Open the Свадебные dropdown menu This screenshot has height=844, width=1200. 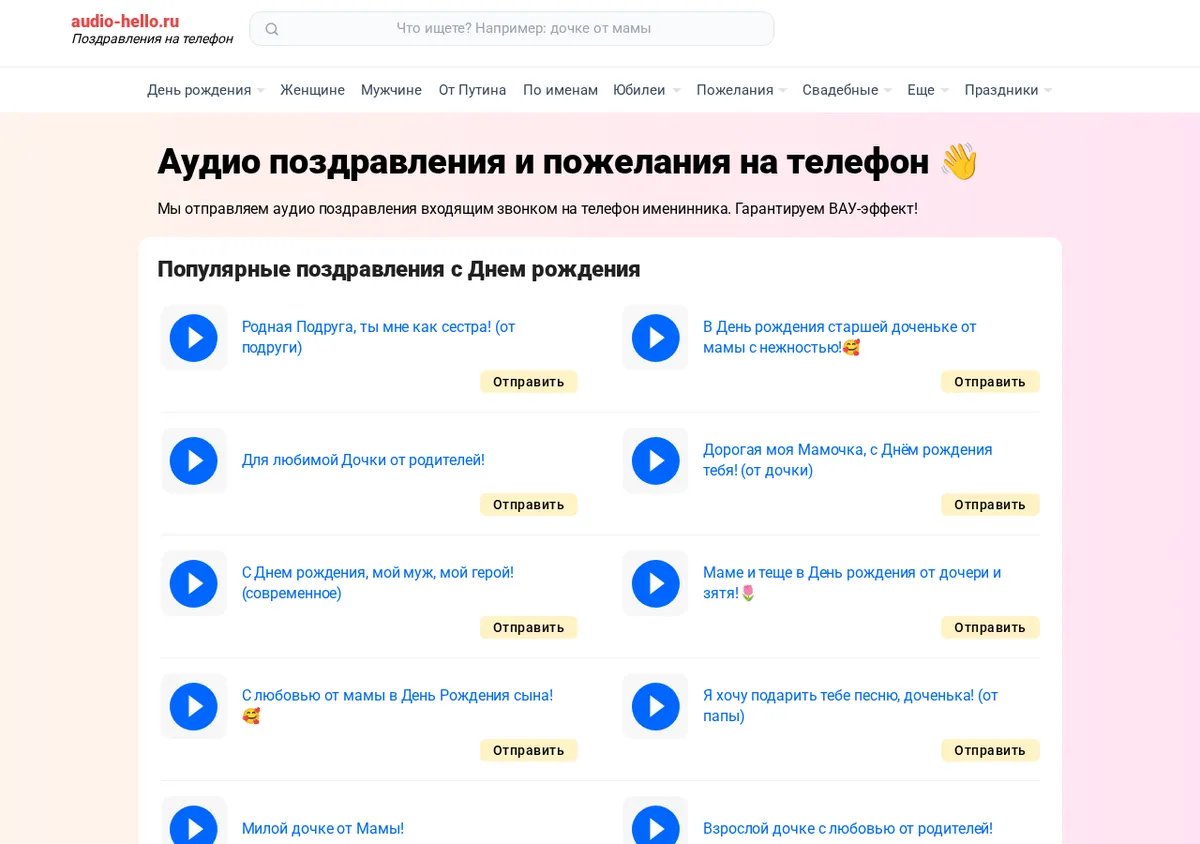coord(847,90)
